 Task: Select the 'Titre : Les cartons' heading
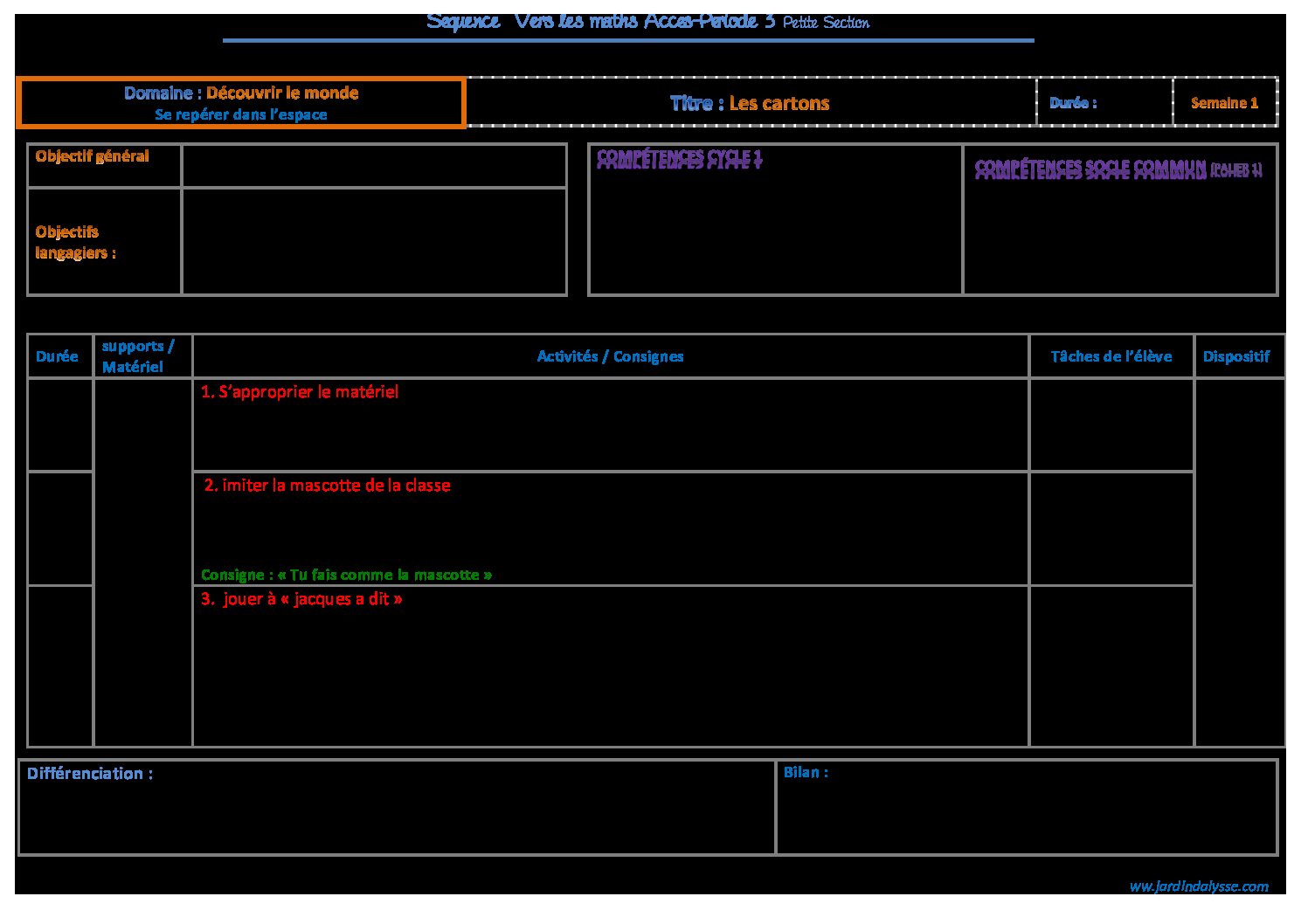(750, 103)
